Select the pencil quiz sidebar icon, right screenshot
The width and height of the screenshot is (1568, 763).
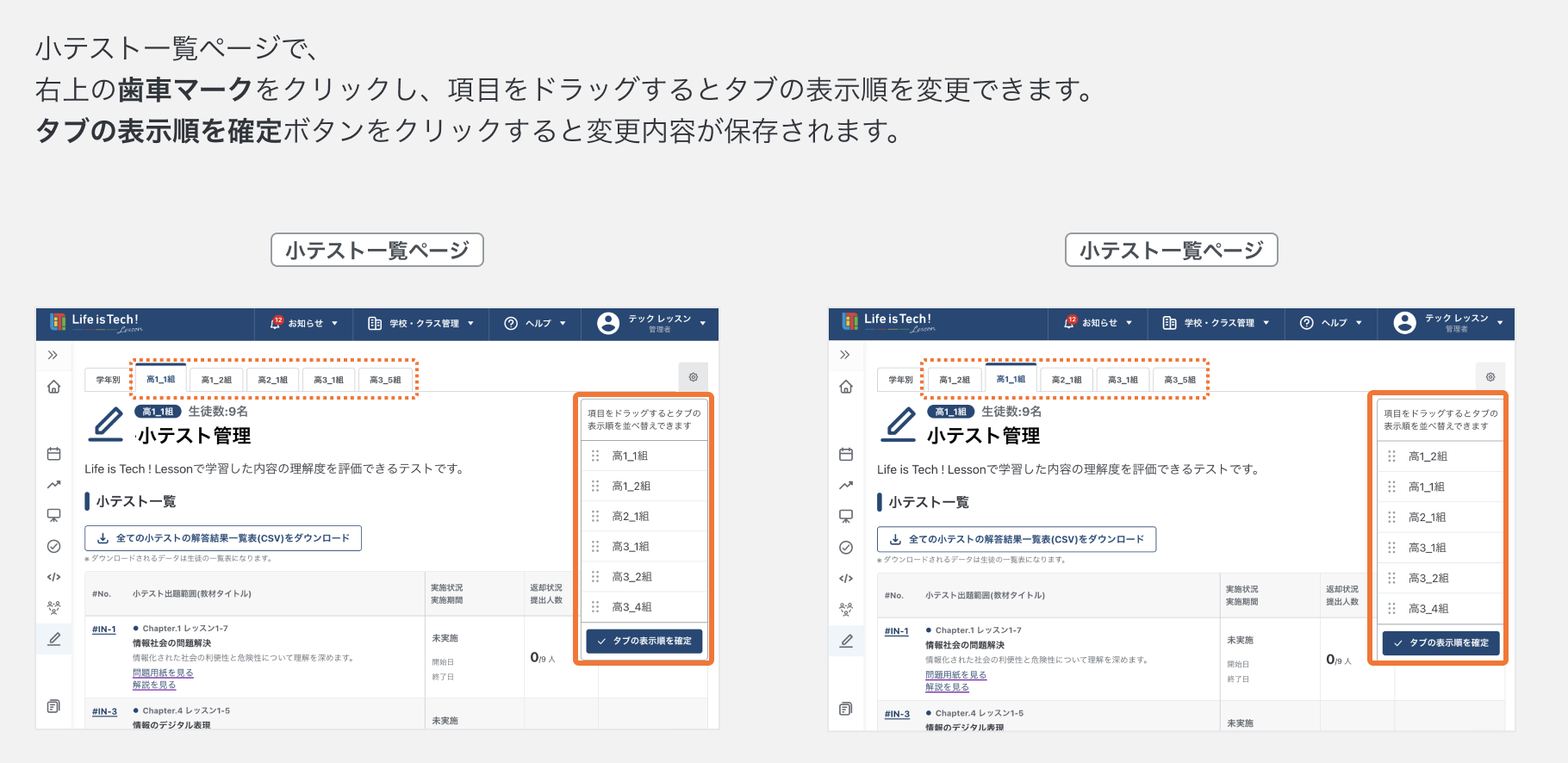846,641
